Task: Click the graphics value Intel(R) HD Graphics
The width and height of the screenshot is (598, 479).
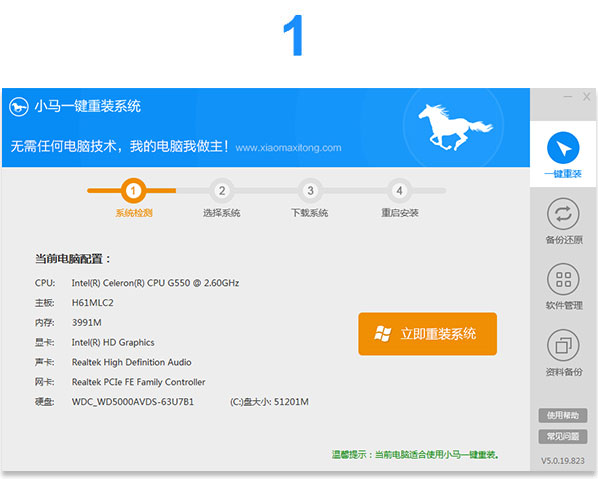Action: 113,342
